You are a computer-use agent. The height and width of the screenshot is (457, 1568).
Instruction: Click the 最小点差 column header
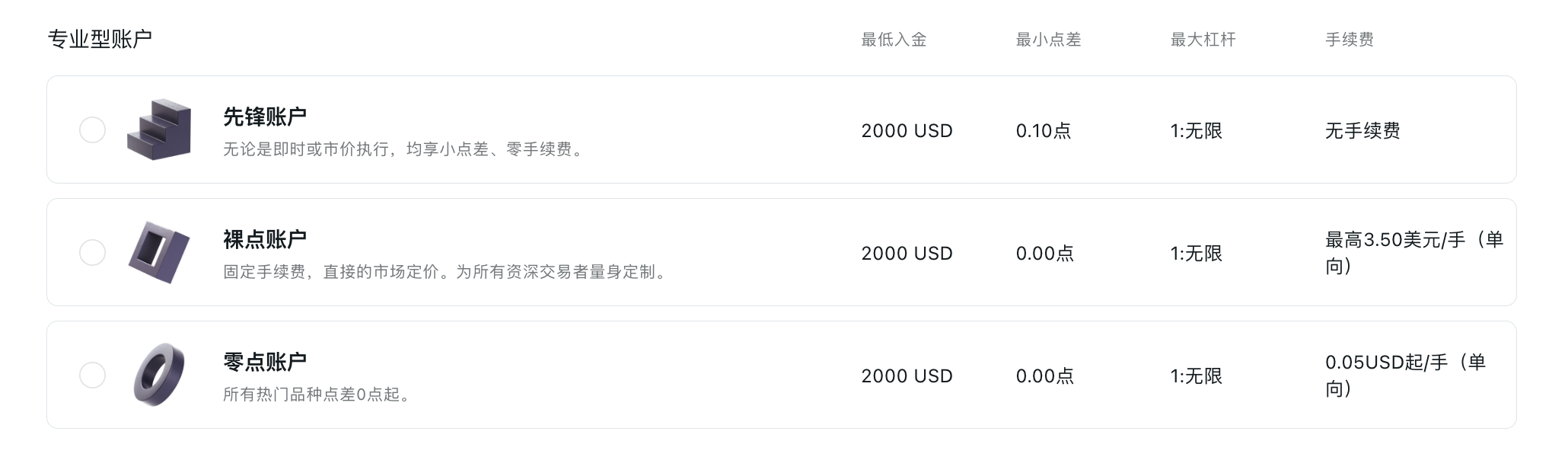click(1048, 40)
